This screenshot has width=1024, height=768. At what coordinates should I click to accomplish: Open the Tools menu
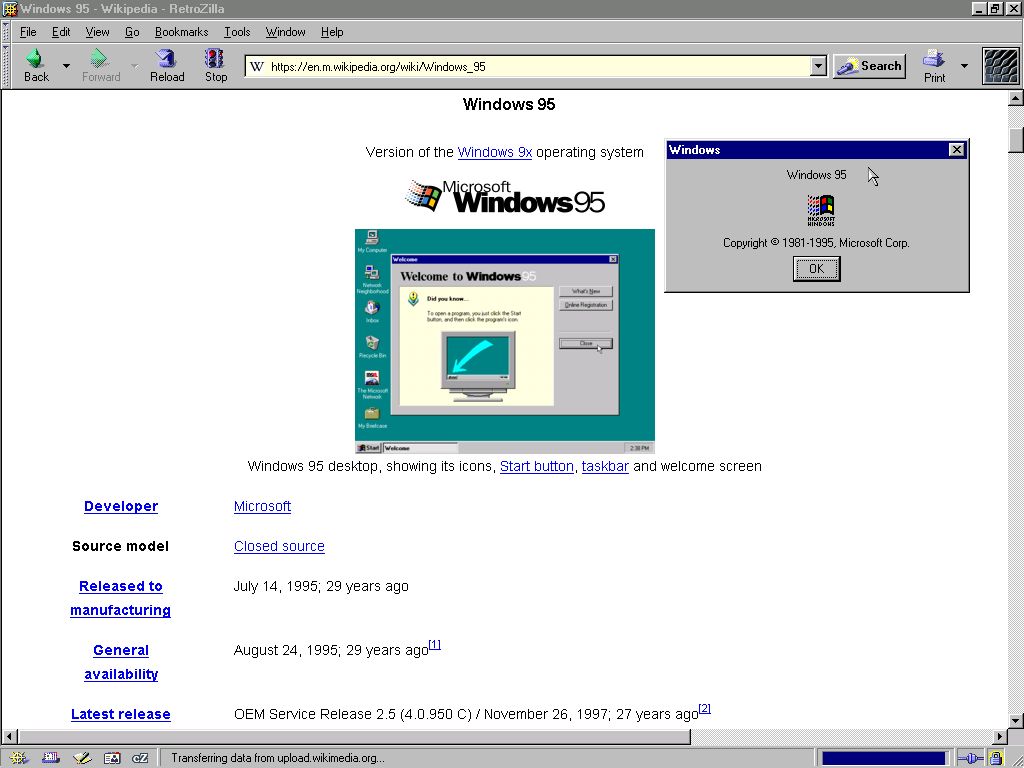[237, 32]
